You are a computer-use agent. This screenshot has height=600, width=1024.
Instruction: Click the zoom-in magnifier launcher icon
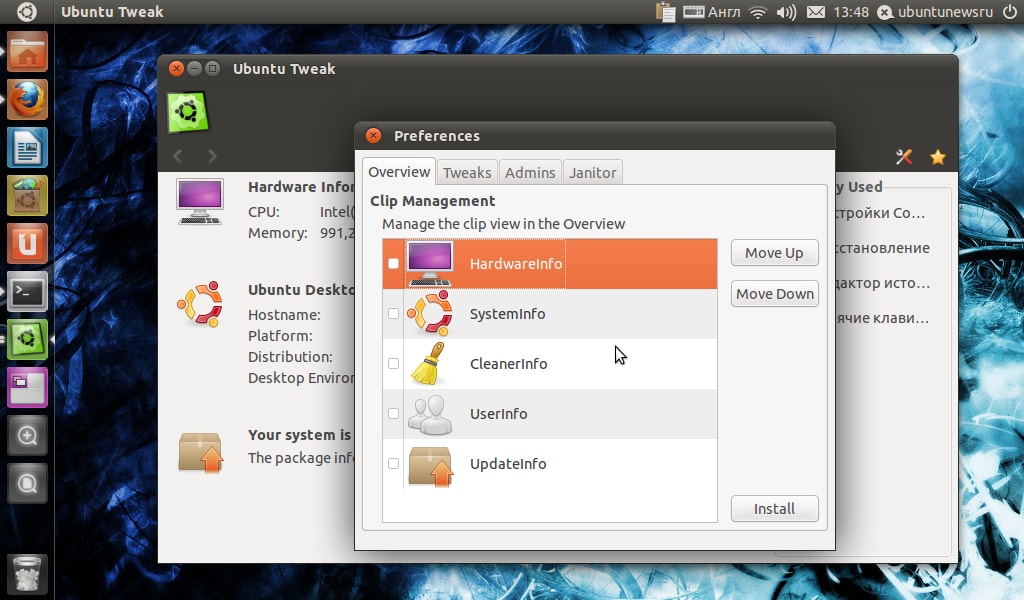click(27, 435)
